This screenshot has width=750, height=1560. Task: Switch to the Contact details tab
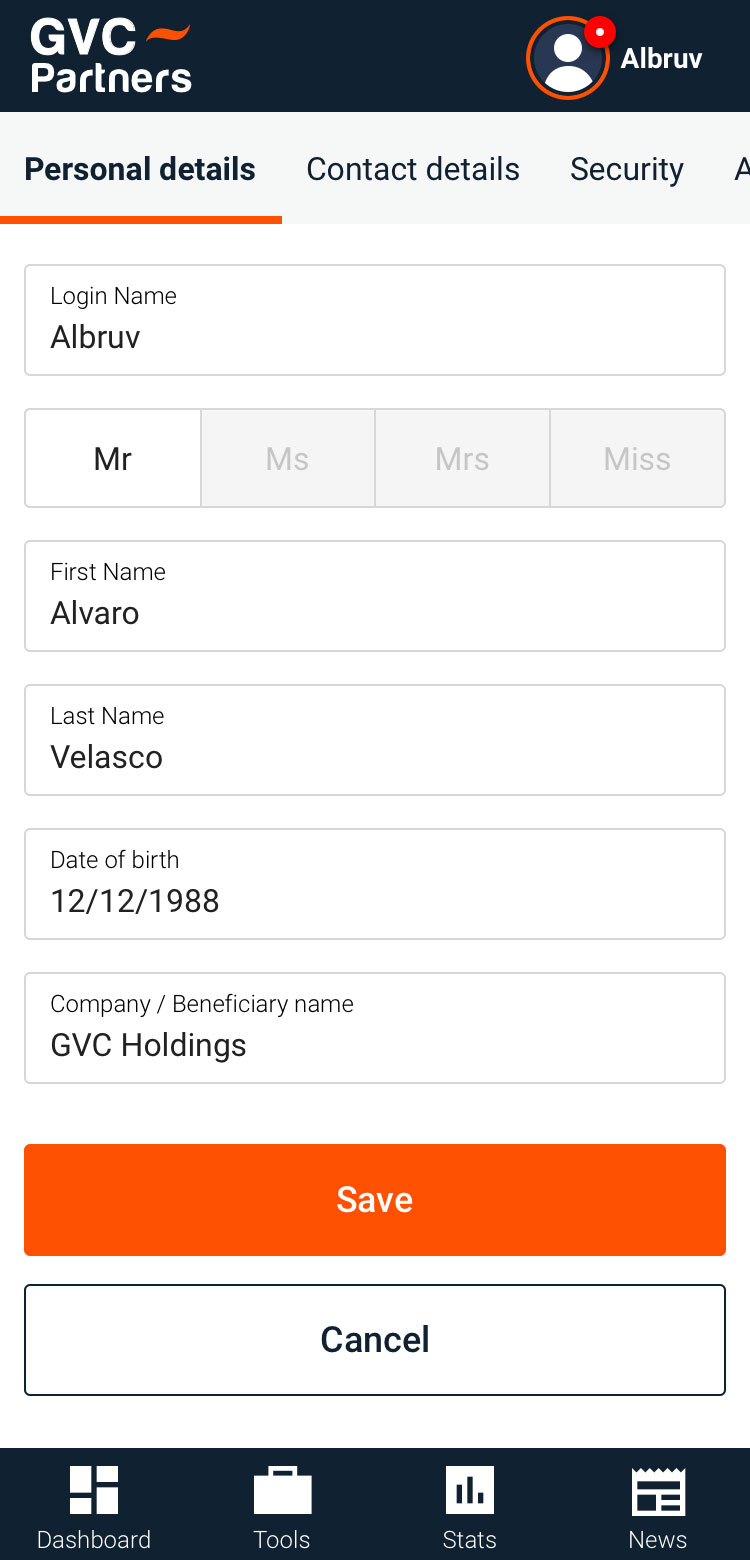click(x=413, y=169)
